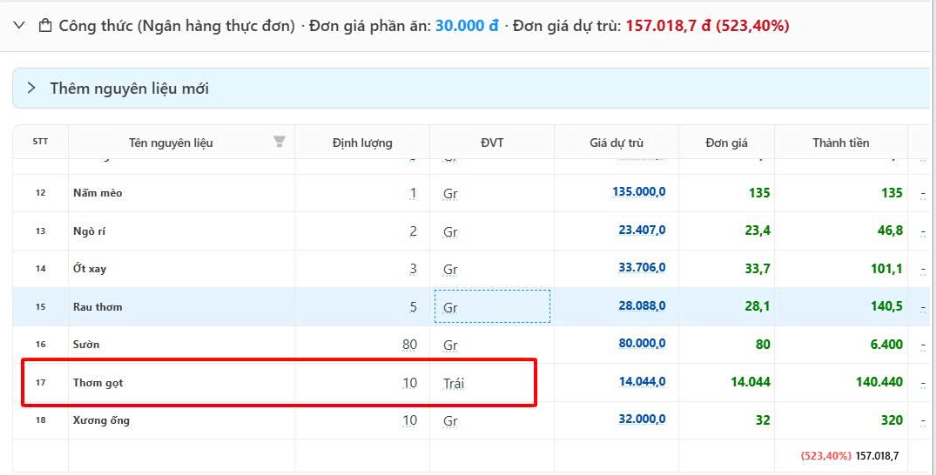
Task: Click row number 15 cell
Action: pos(41,307)
